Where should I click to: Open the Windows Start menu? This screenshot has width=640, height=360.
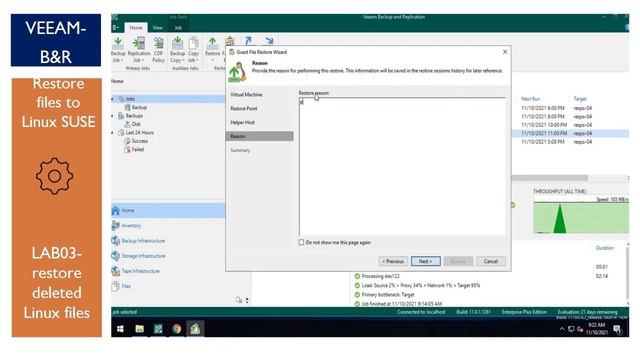pyautogui.click(x=120, y=329)
